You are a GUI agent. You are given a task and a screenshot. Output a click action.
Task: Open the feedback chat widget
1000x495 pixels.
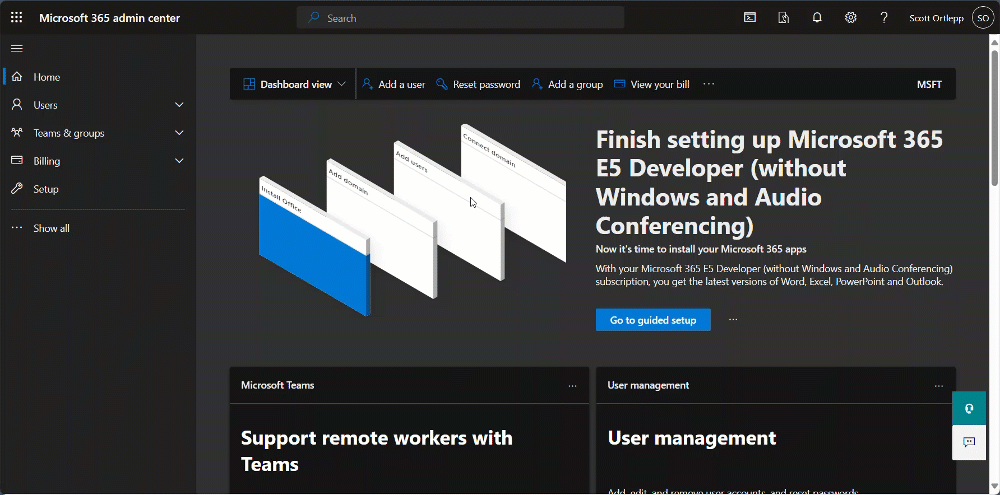pyautogui.click(x=969, y=443)
